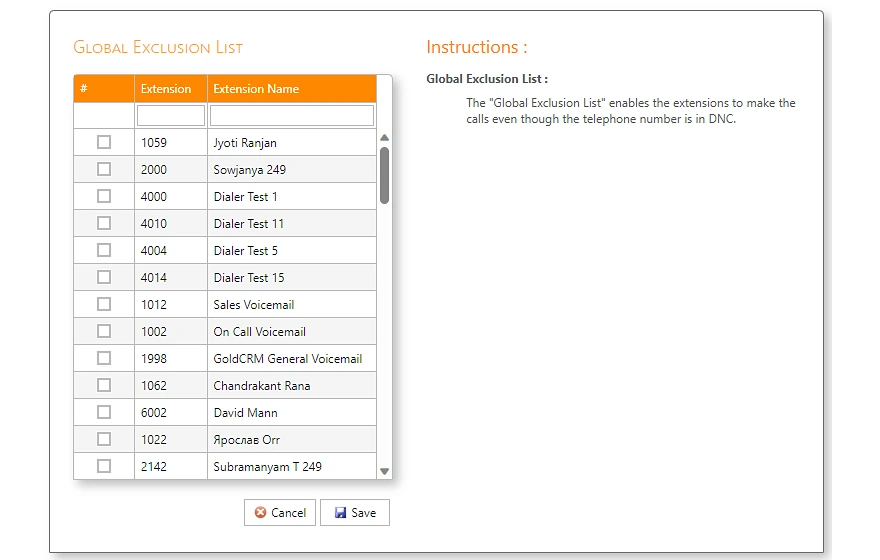Click GoldCRM General Voicemail text

(x=287, y=359)
